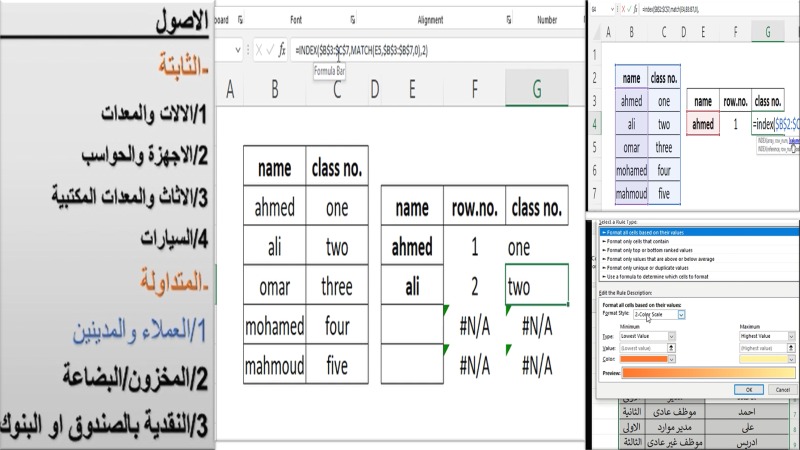Click cell 'ادريس' in bottom-right table
The width and height of the screenshot is (800, 450).
(x=746, y=442)
